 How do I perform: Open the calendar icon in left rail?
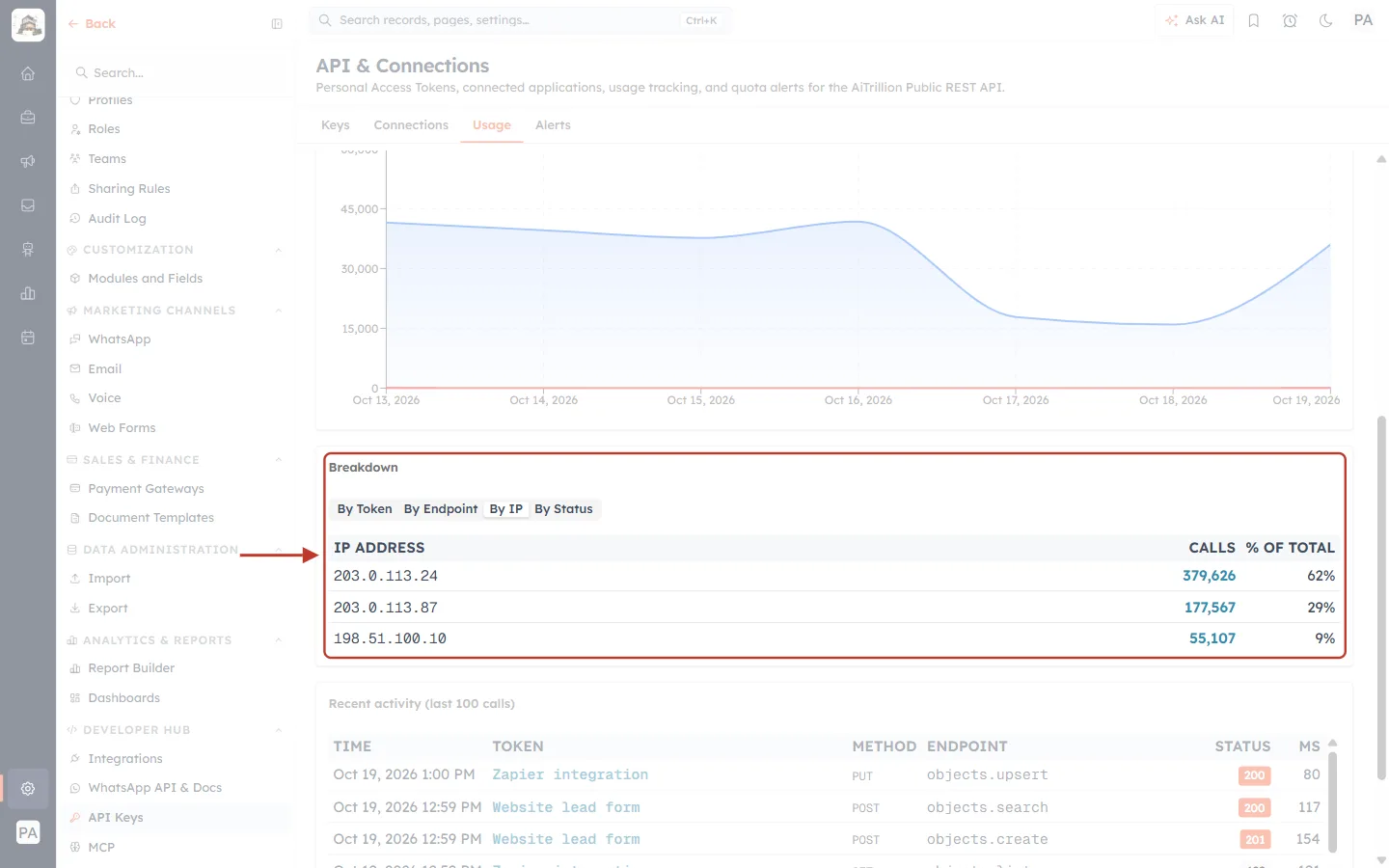pyautogui.click(x=28, y=338)
